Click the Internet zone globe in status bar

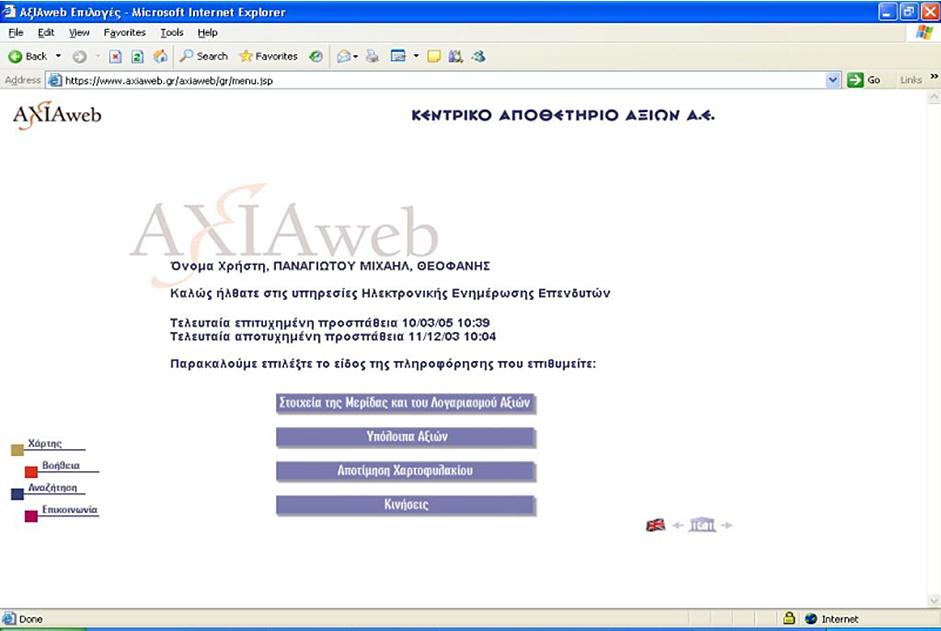coord(811,618)
